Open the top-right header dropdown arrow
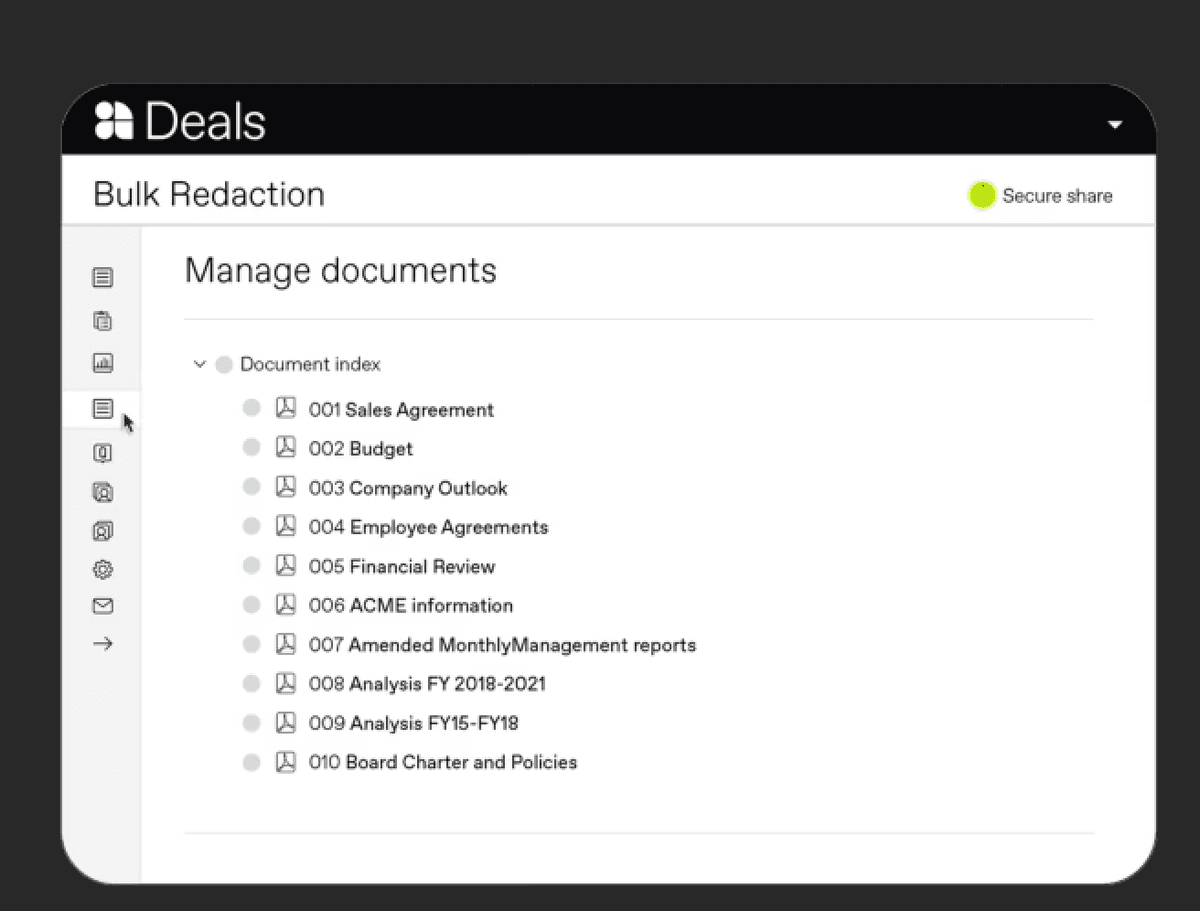 (1115, 125)
